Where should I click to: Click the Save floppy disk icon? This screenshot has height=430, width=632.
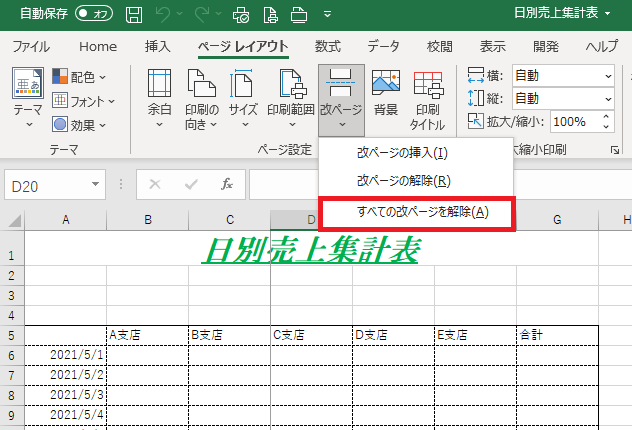[134, 14]
